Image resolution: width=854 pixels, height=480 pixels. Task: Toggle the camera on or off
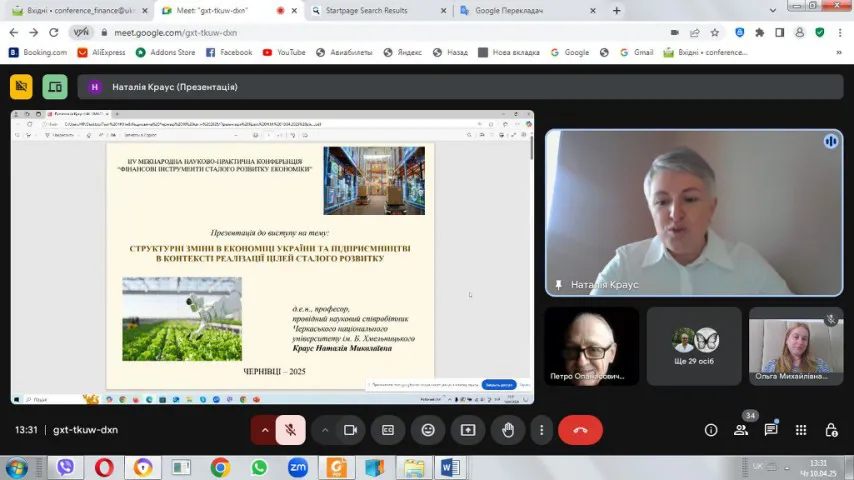click(350, 430)
